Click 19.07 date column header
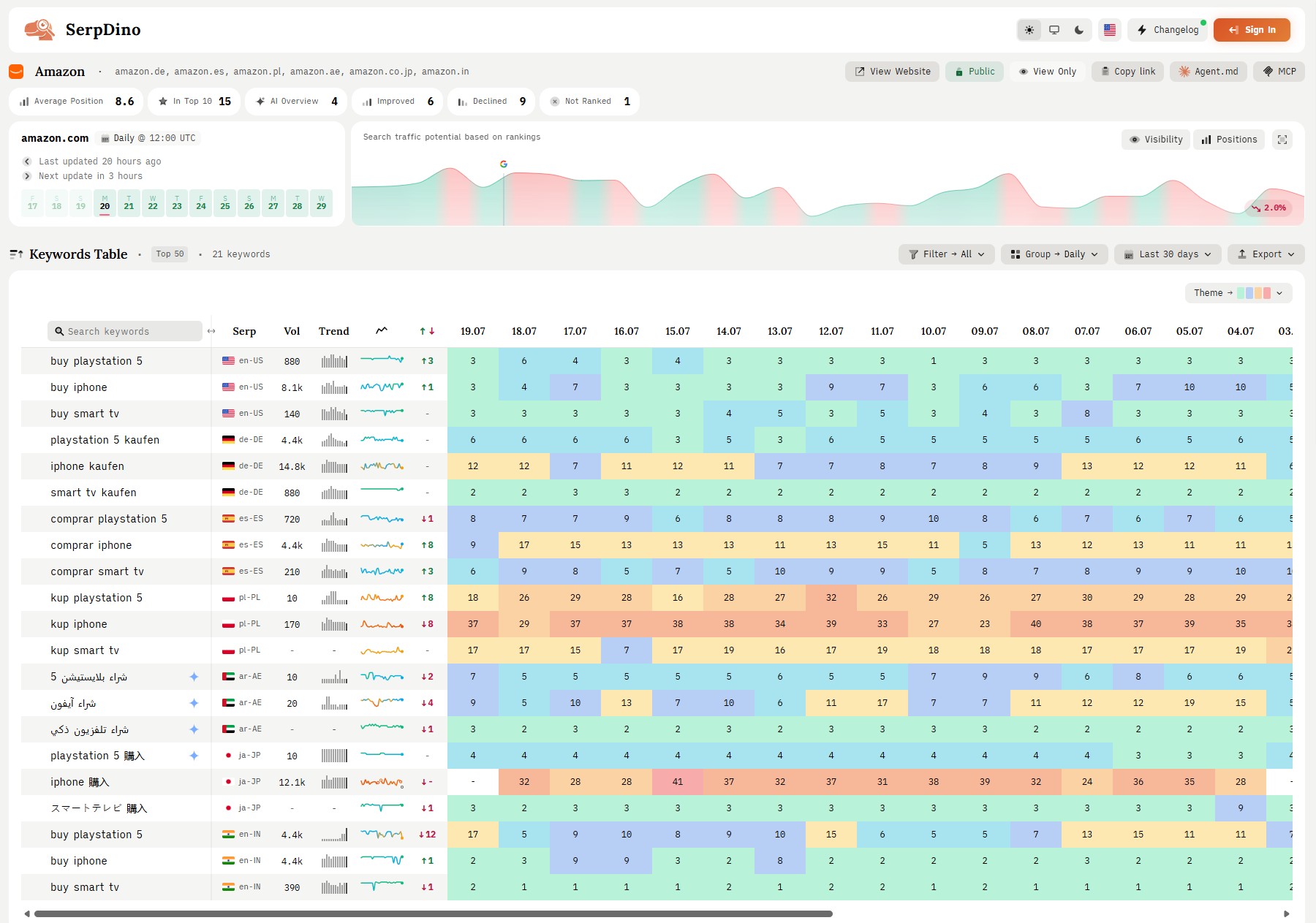1316x923 pixels. point(473,331)
